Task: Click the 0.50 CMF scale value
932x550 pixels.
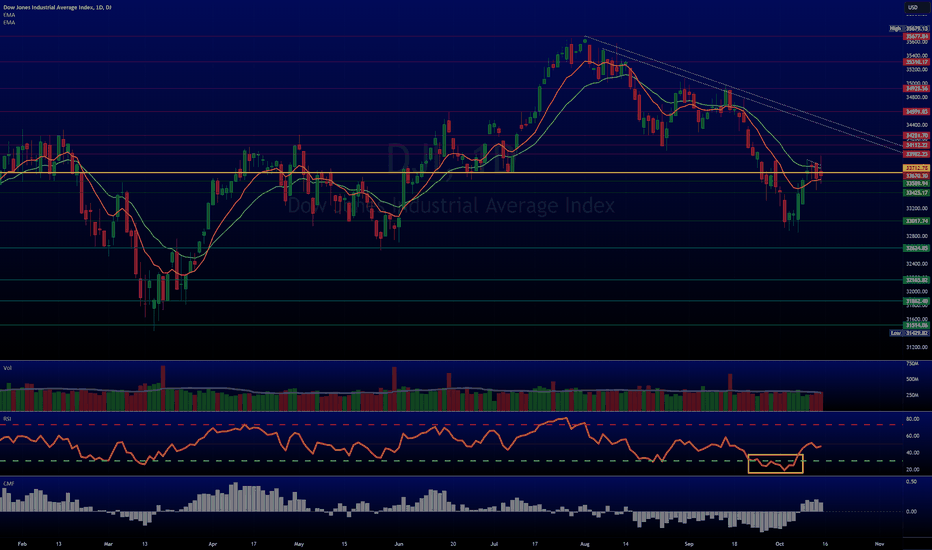Action: [x=911, y=482]
